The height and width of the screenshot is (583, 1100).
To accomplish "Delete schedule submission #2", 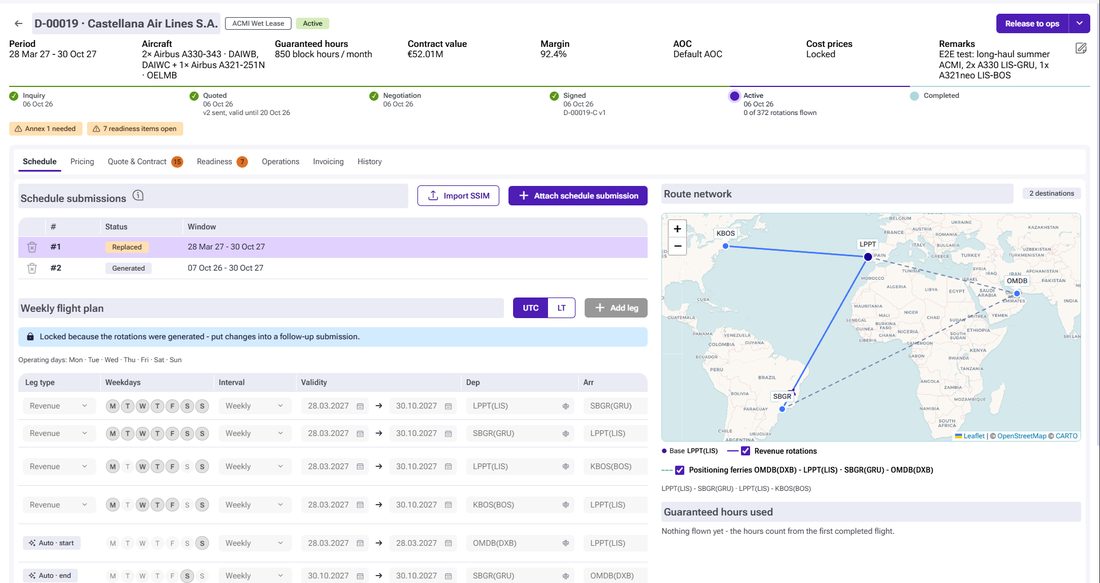I will point(32,268).
